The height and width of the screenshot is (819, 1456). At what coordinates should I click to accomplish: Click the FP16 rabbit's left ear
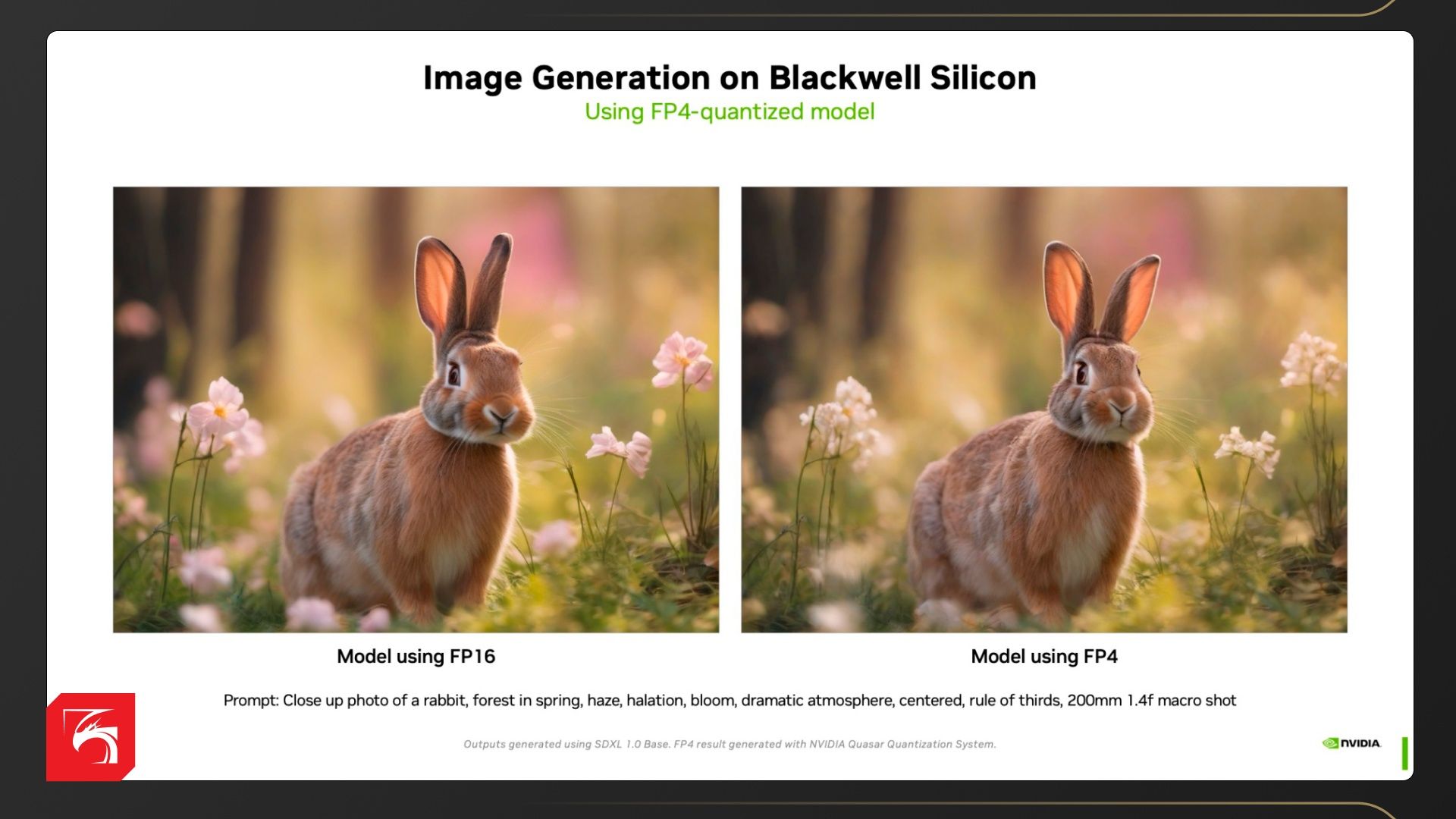(x=438, y=284)
